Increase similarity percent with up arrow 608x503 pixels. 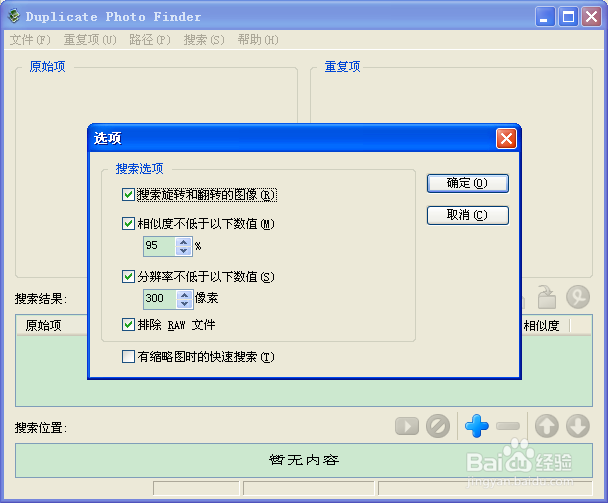point(184,242)
